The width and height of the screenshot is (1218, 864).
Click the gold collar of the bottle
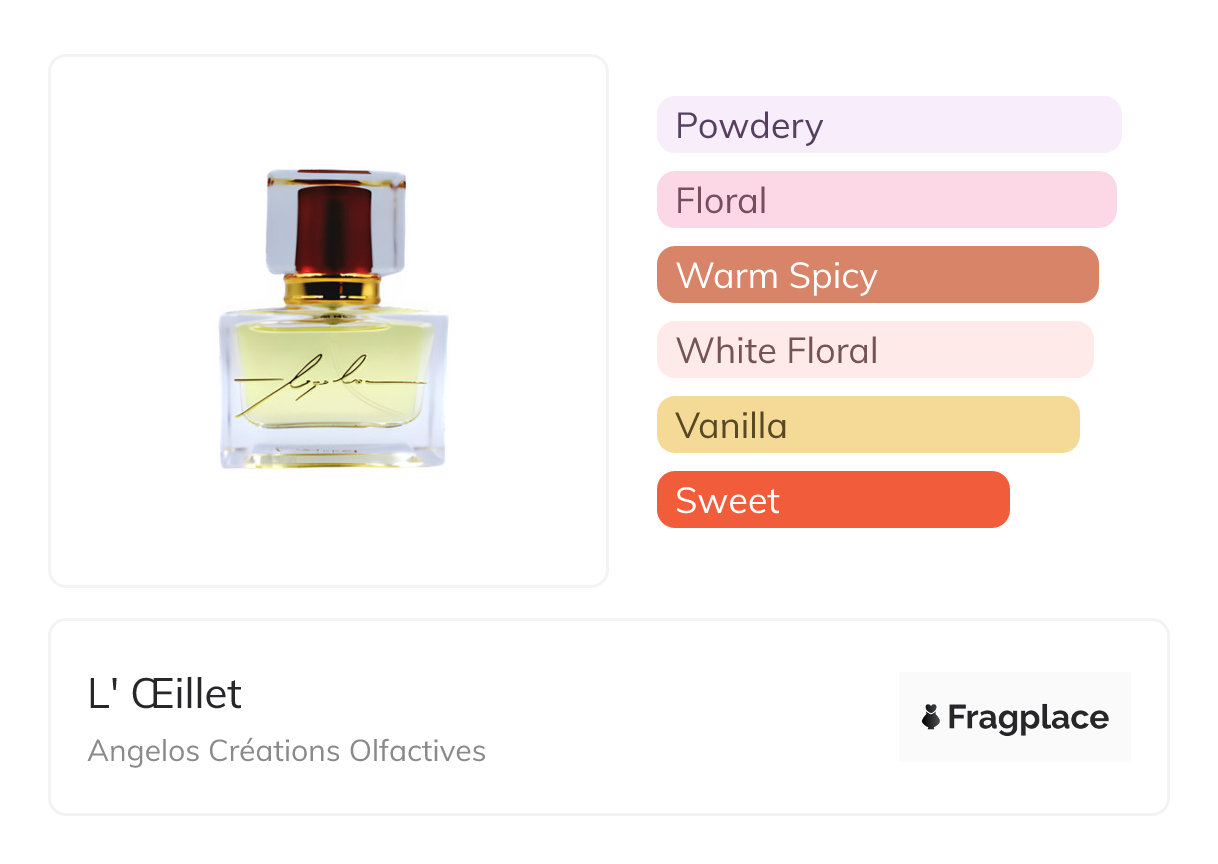(x=332, y=291)
